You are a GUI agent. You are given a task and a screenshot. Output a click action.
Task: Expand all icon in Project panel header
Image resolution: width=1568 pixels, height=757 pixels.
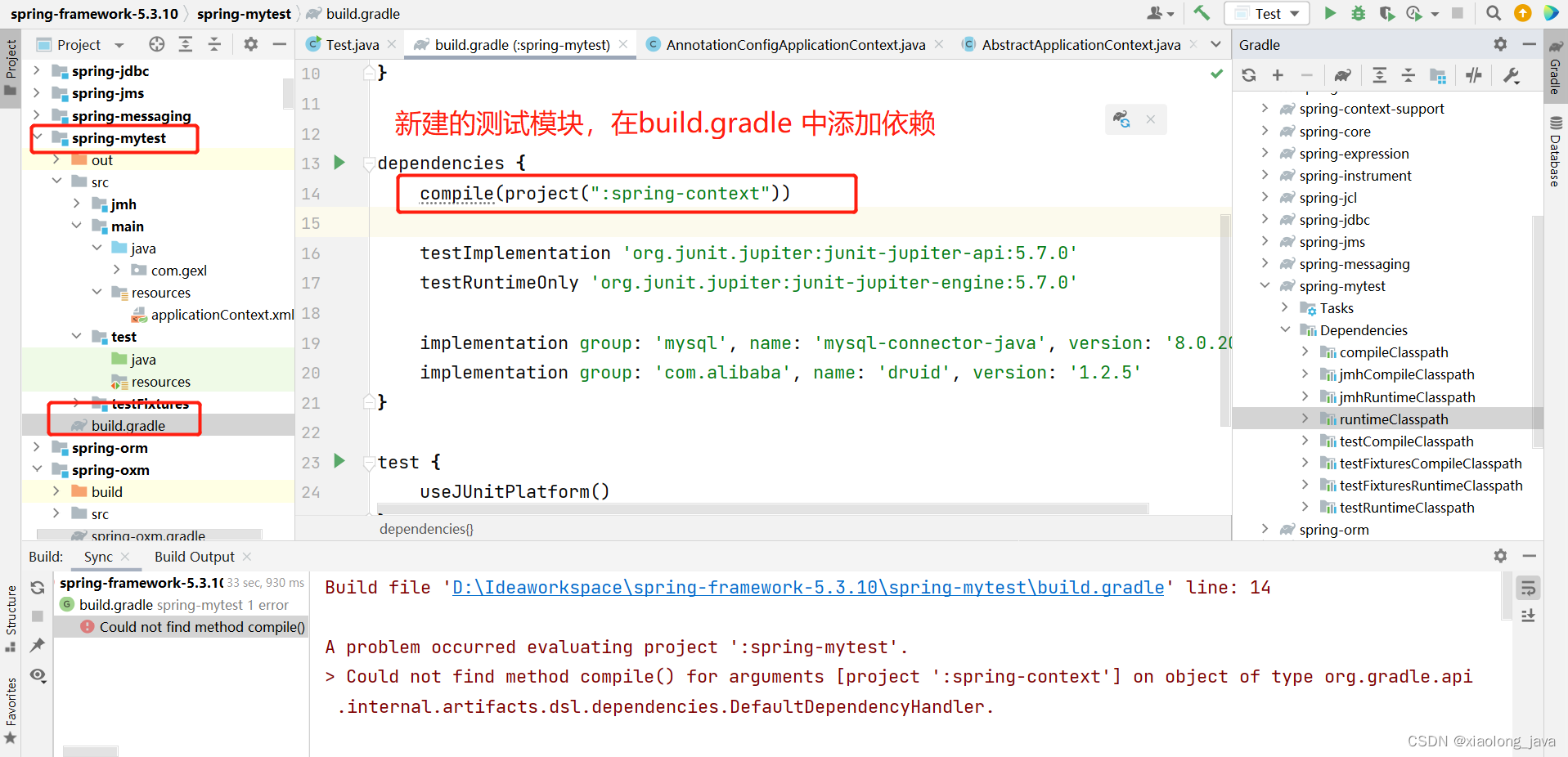coord(186,44)
